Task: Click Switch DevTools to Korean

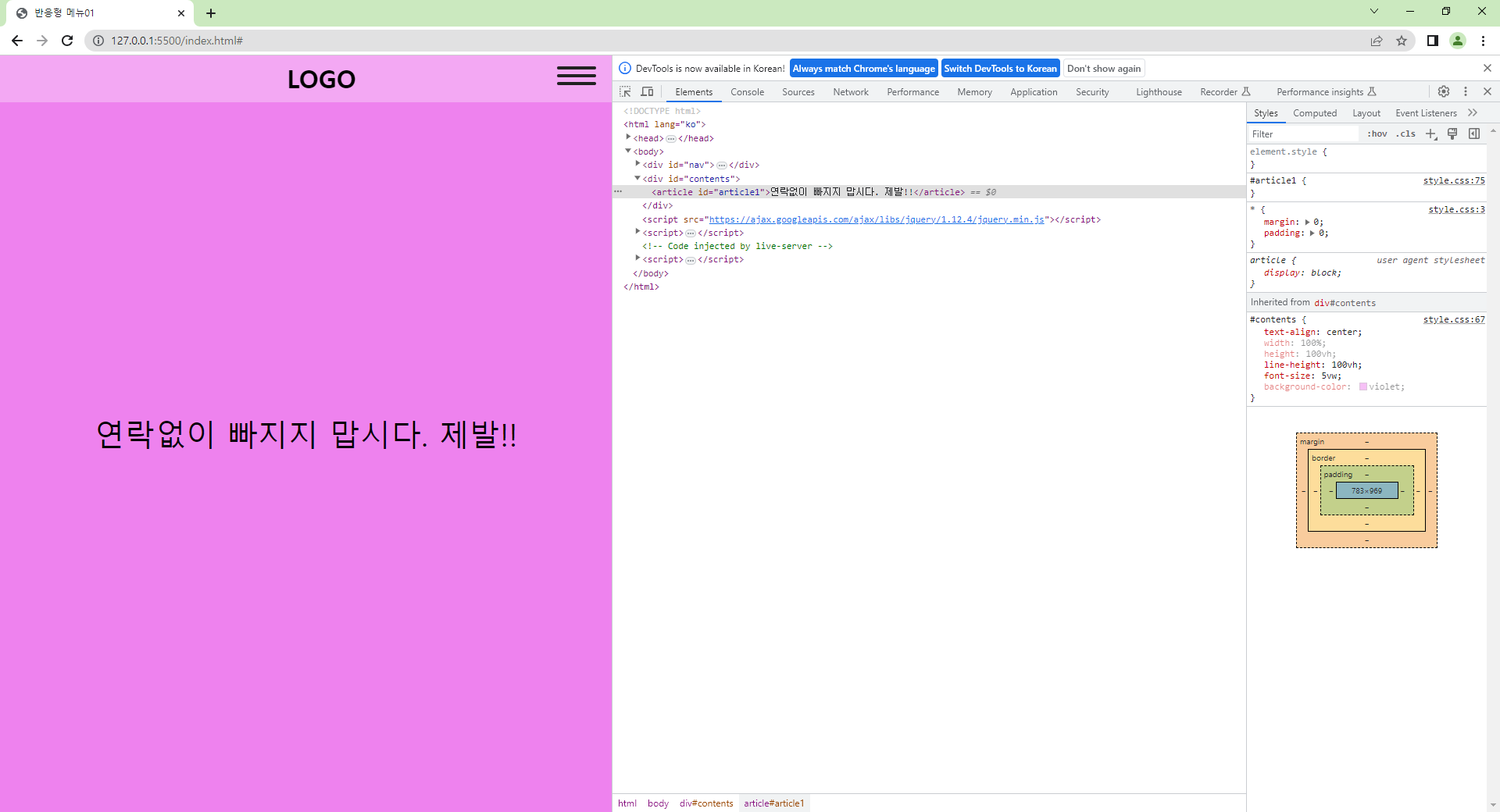Action: tap(1000, 69)
